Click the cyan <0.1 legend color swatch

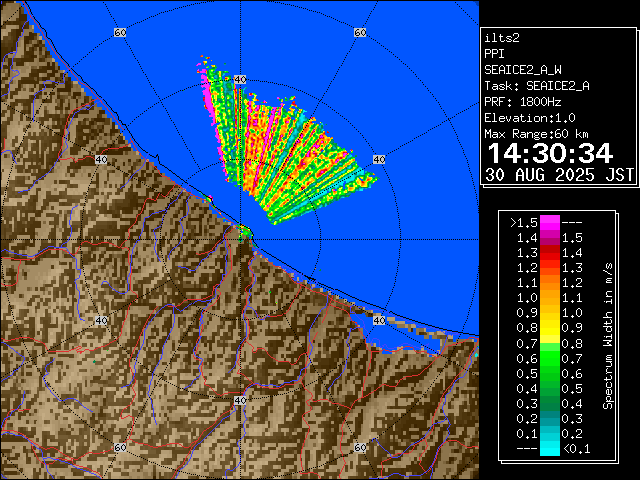tap(549, 449)
